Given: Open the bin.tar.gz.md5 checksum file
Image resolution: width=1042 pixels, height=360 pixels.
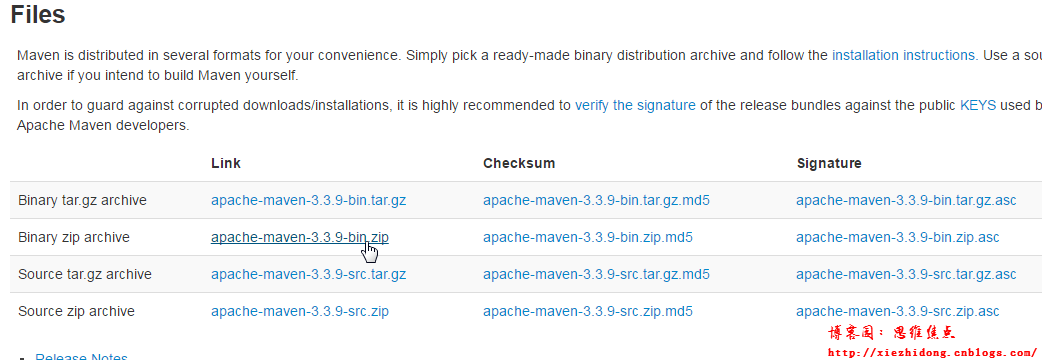Looking at the screenshot, I should [596, 200].
